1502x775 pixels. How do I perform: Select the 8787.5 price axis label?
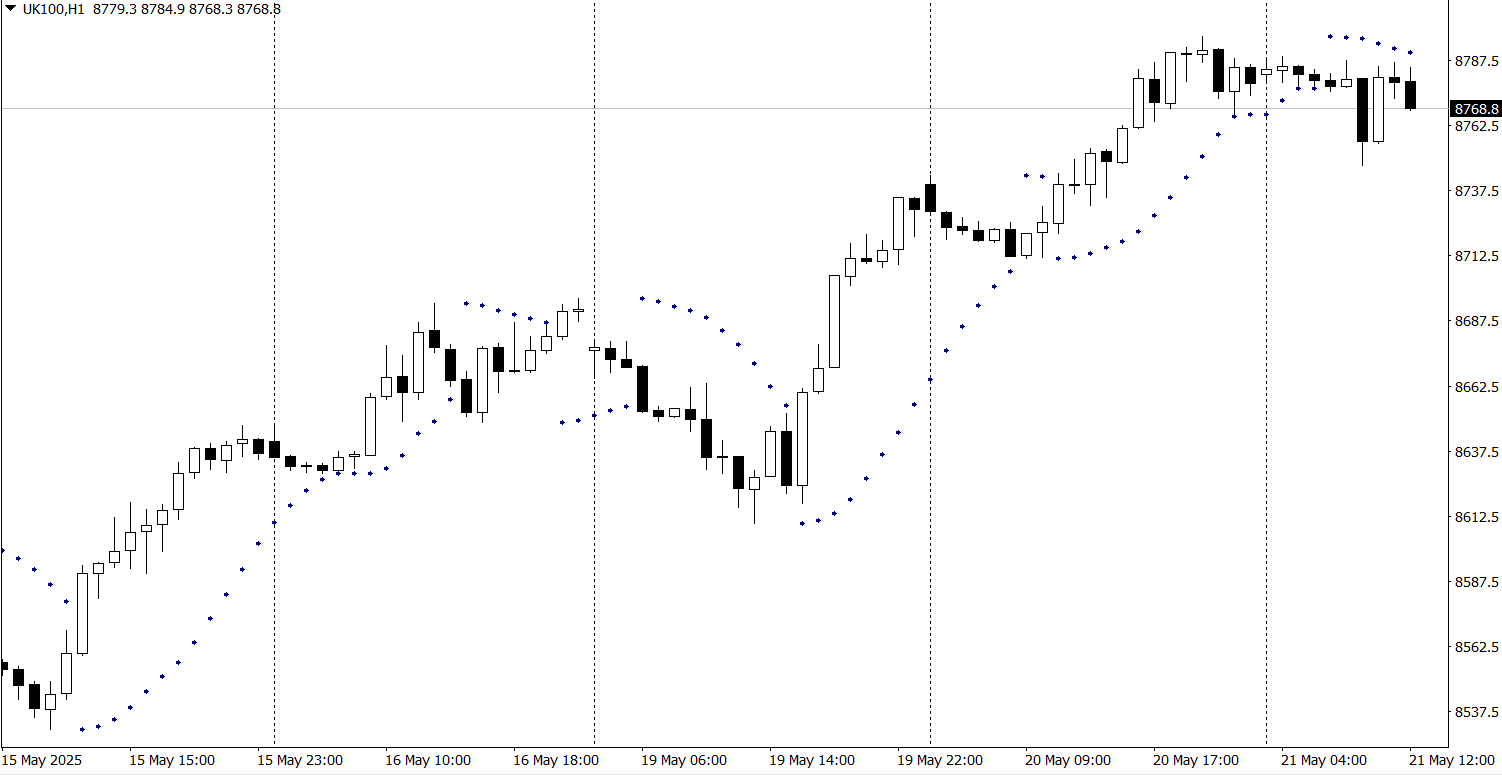(x=1477, y=61)
